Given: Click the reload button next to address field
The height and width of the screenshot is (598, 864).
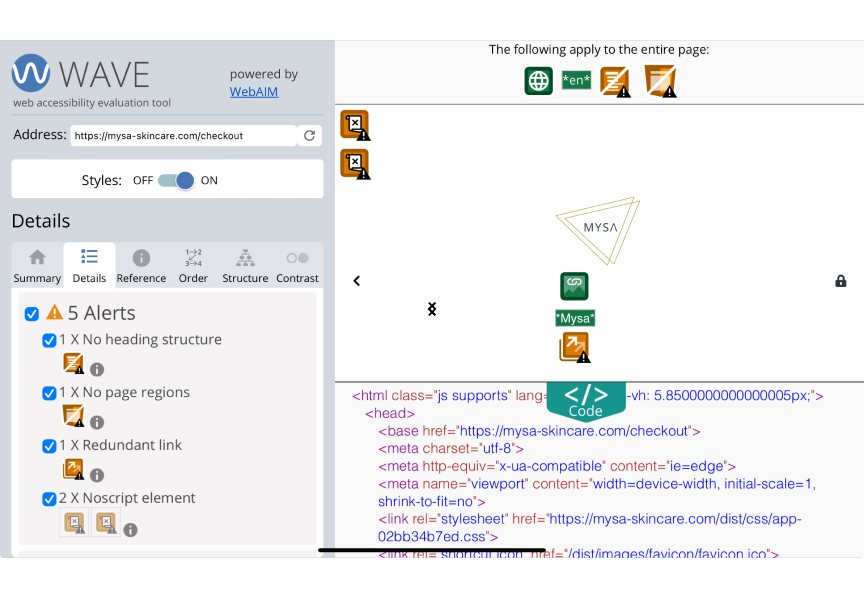Looking at the screenshot, I should (310, 136).
